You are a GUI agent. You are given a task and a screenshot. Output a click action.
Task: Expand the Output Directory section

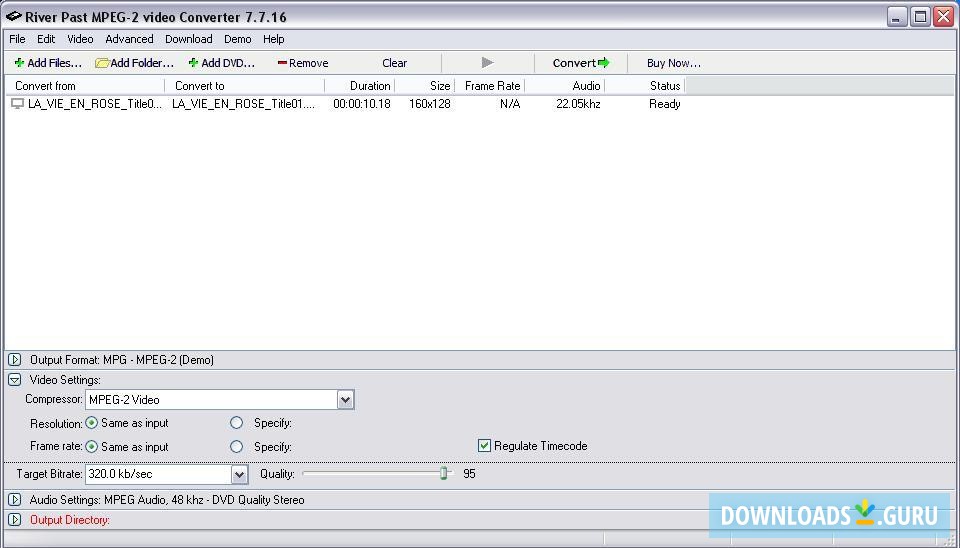[15, 520]
